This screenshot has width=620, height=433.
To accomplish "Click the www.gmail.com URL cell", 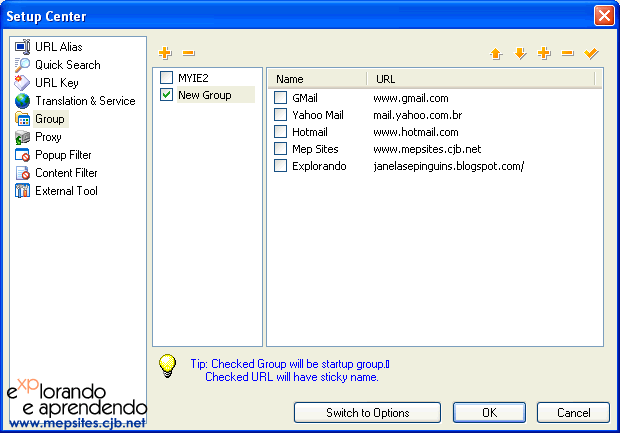I will (411, 98).
